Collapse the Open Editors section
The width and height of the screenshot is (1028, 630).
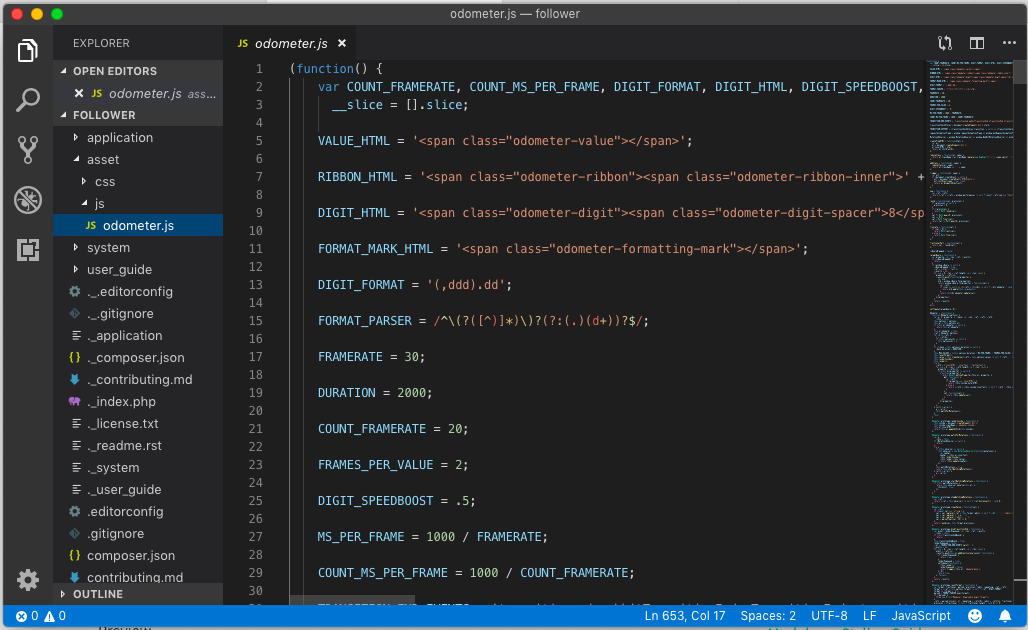(138, 71)
